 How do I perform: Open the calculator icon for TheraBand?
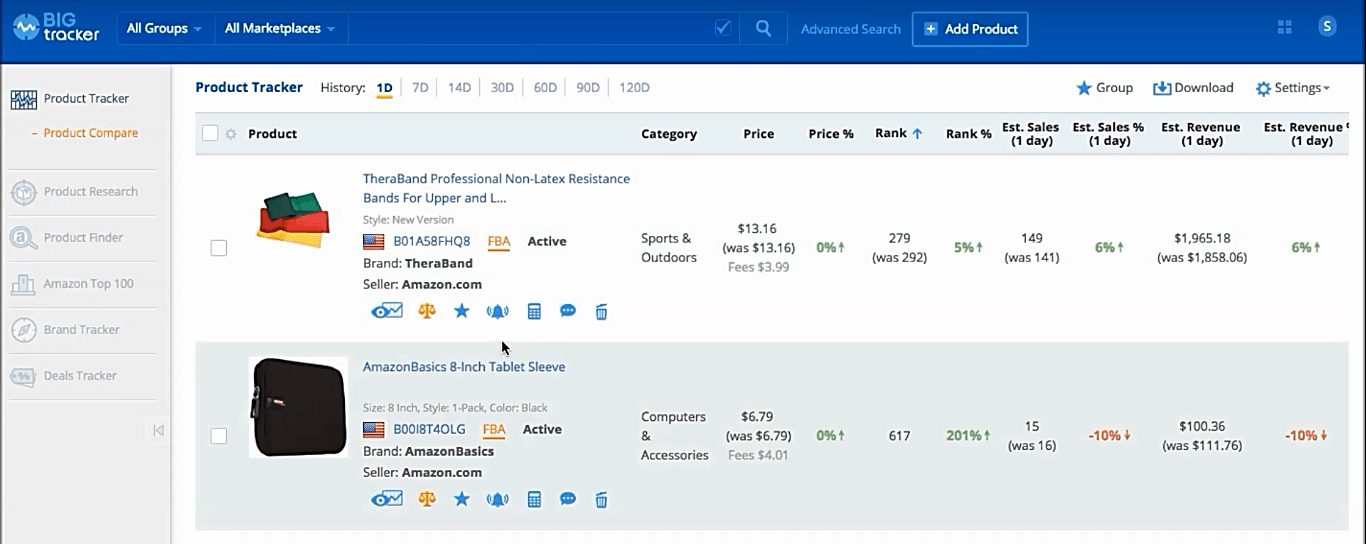coord(534,312)
